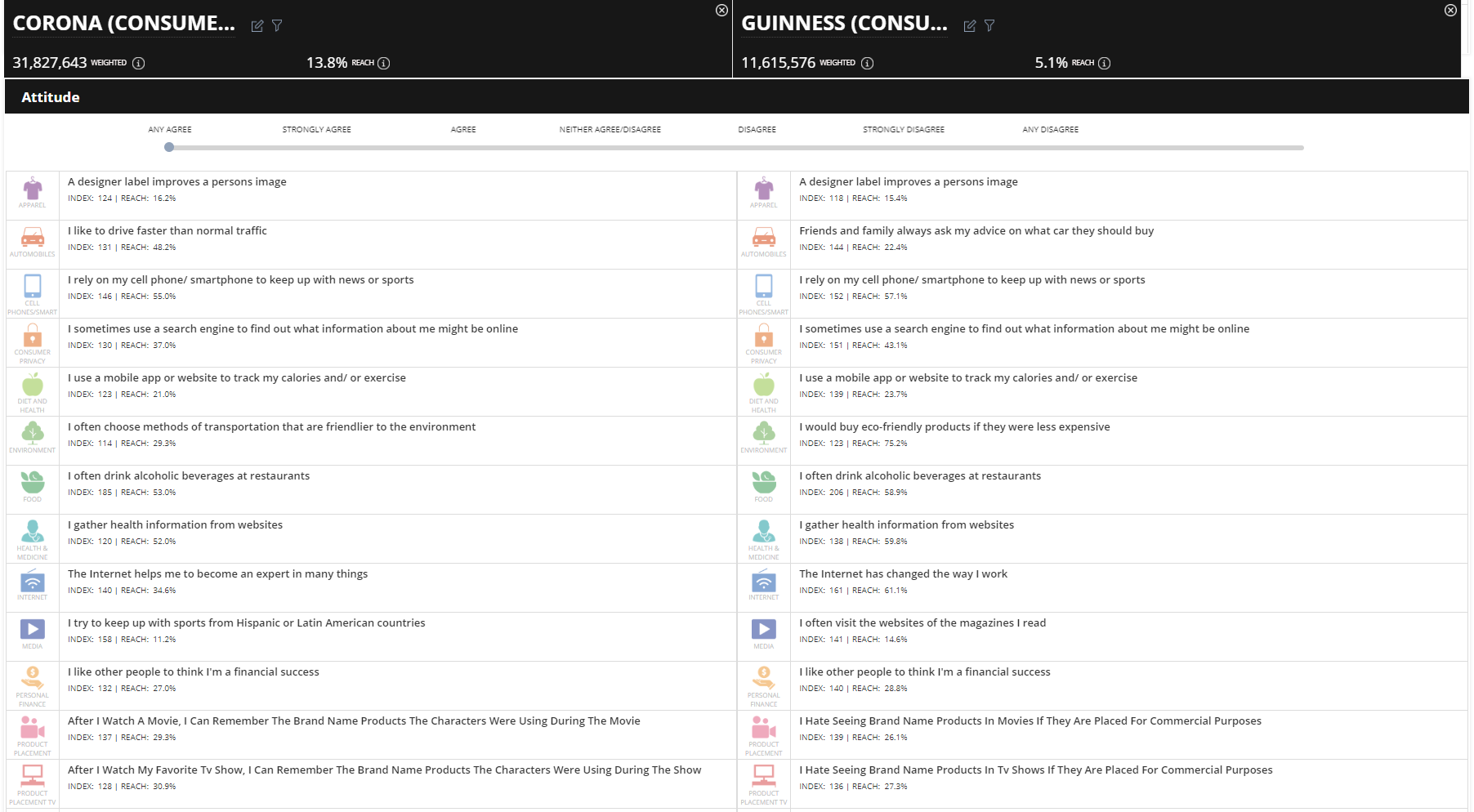The width and height of the screenshot is (1474, 812).
Task: Select the Disagree scale option
Action: [x=757, y=130]
